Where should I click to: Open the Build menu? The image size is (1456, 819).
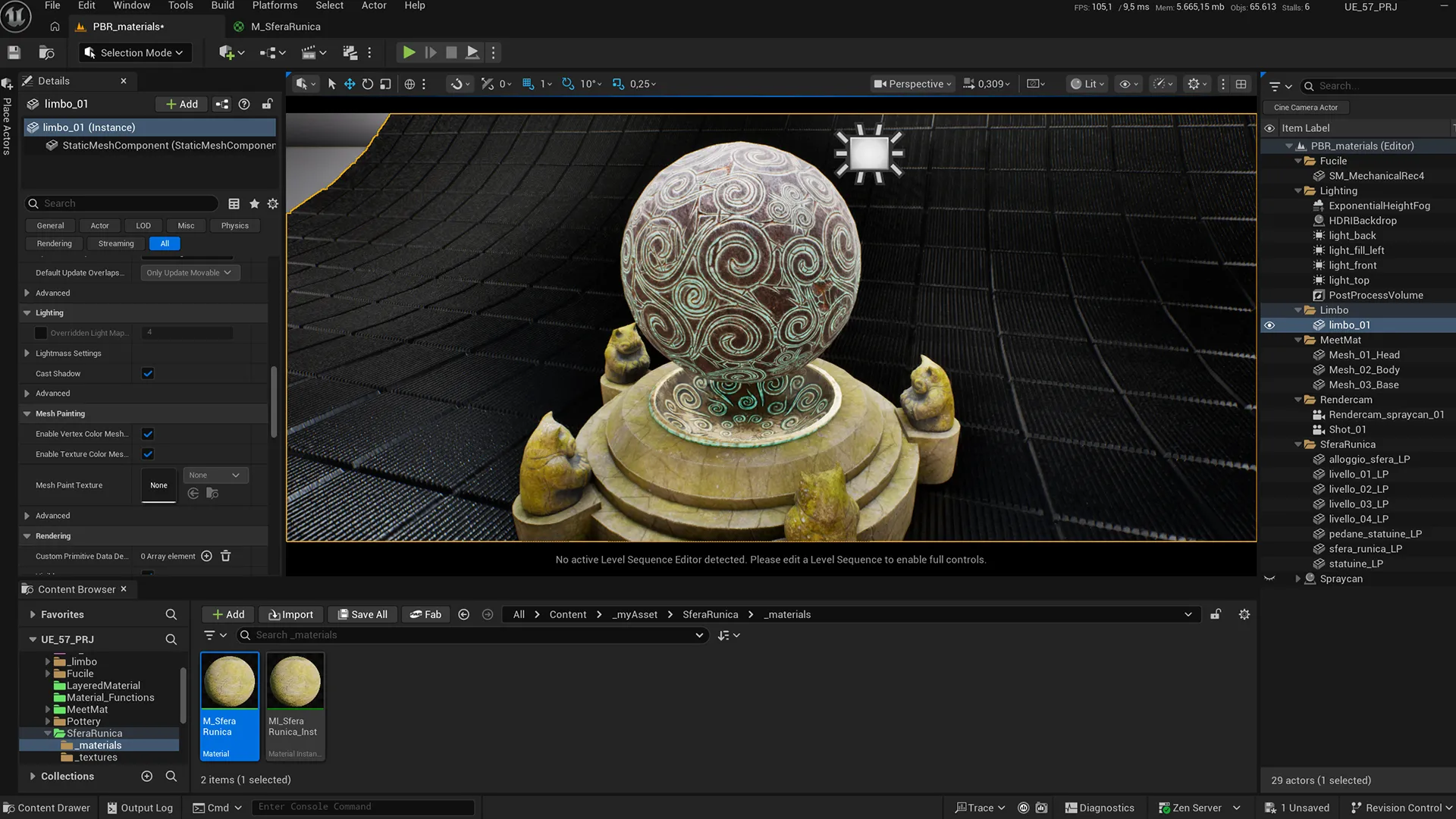tap(222, 5)
